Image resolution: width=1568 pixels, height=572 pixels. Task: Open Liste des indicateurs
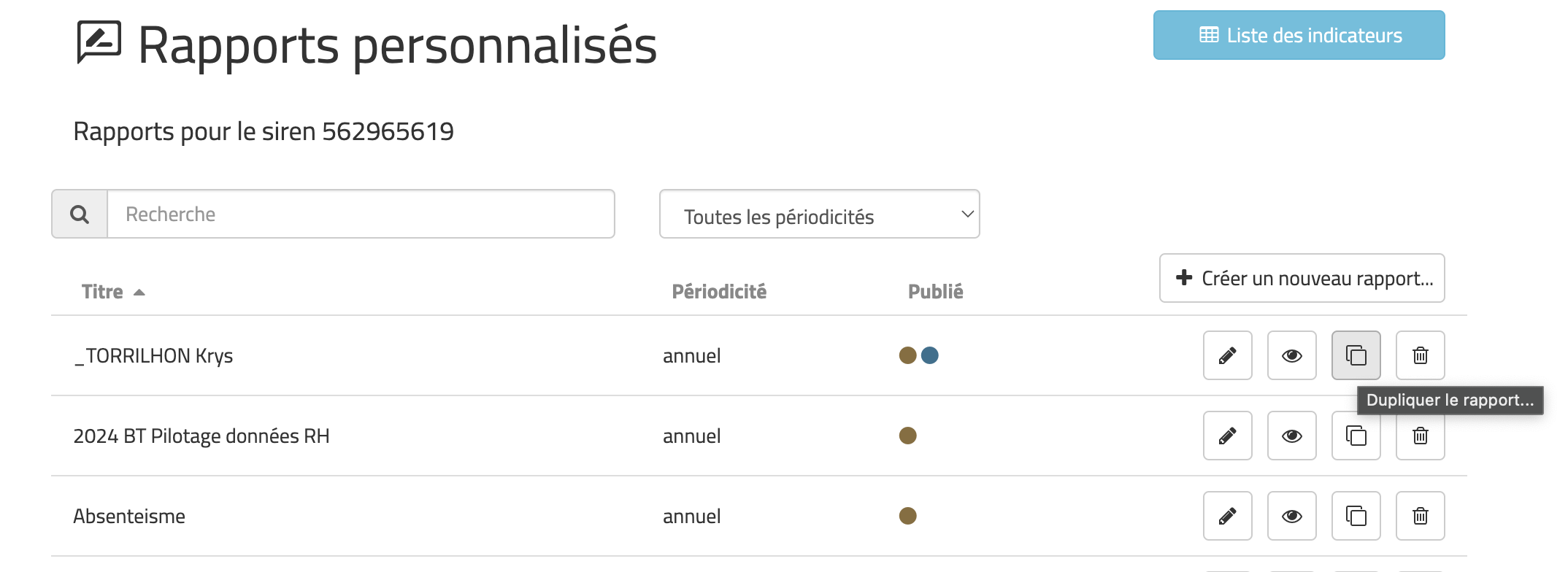click(1299, 35)
